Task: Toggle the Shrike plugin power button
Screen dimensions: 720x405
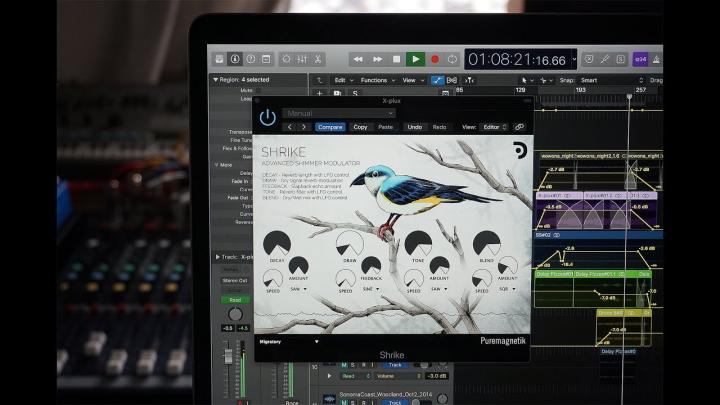Action: [x=268, y=118]
